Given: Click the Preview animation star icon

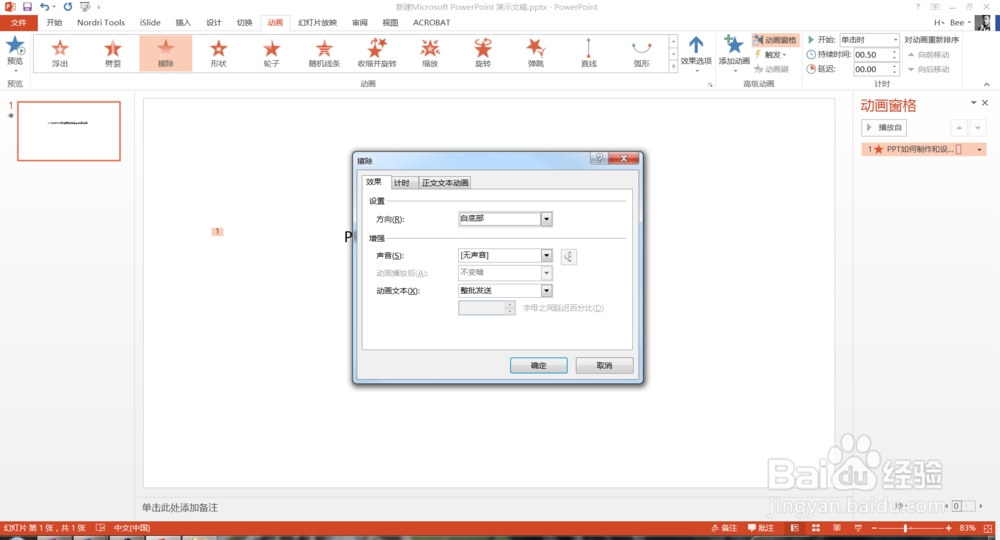Looking at the screenshot, I should [x=15, y=46].
